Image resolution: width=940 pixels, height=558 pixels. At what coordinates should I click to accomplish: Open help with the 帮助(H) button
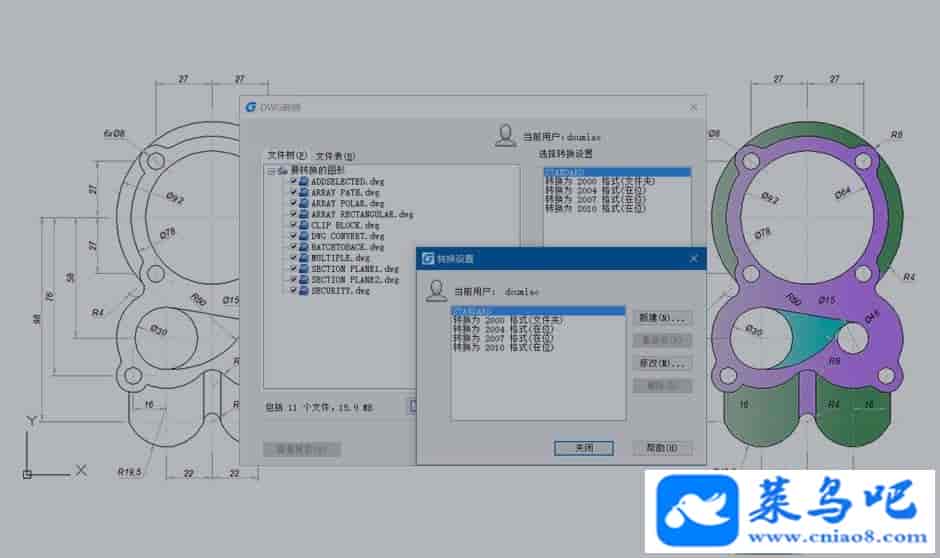pos(662,448)
